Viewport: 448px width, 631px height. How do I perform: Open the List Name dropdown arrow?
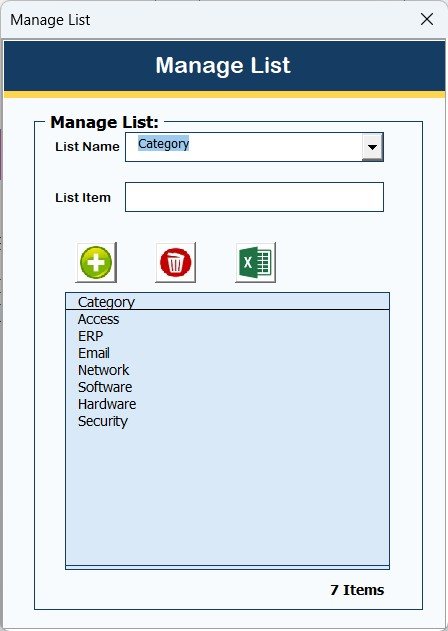[372, 147]
